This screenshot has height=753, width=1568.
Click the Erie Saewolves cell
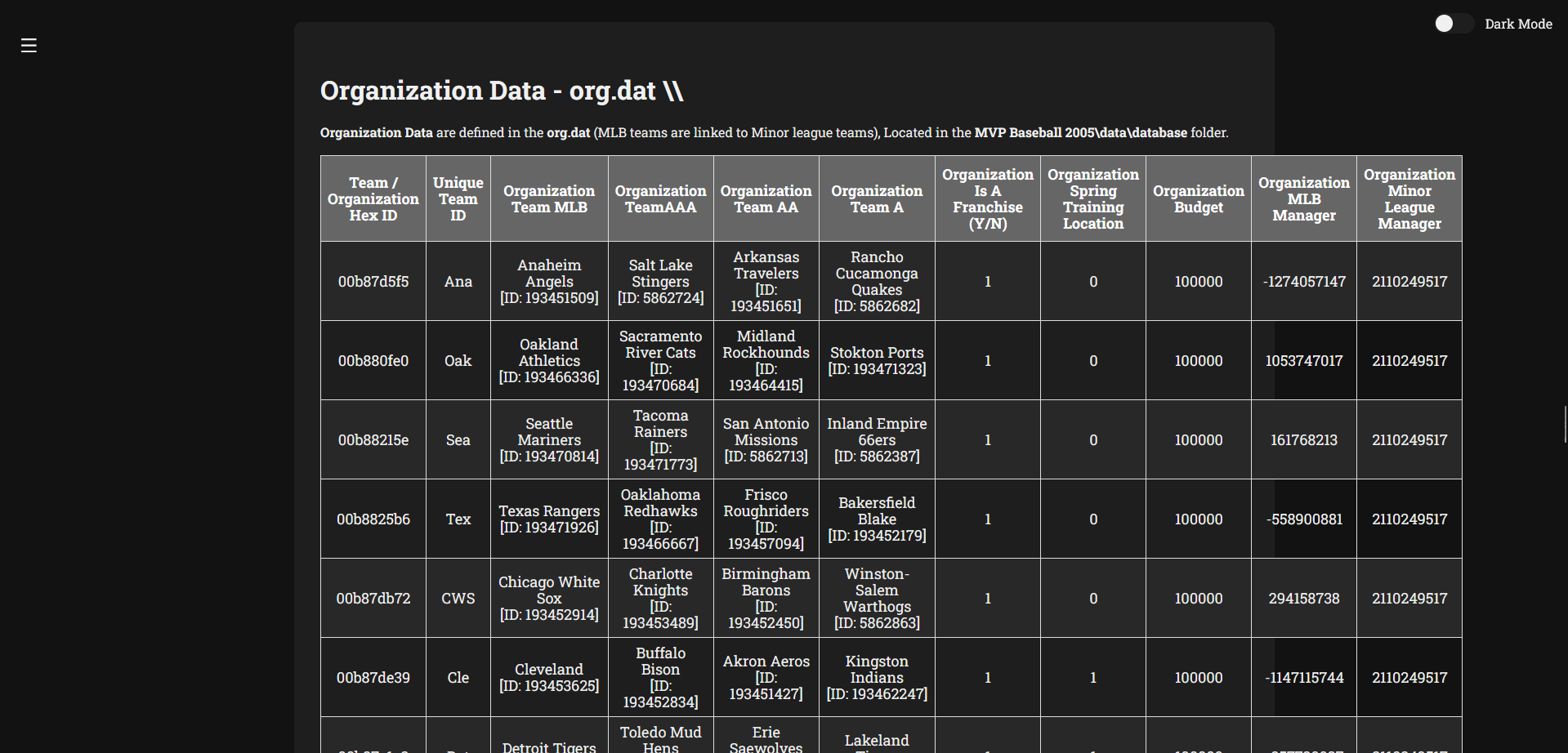tap(766, 736)
